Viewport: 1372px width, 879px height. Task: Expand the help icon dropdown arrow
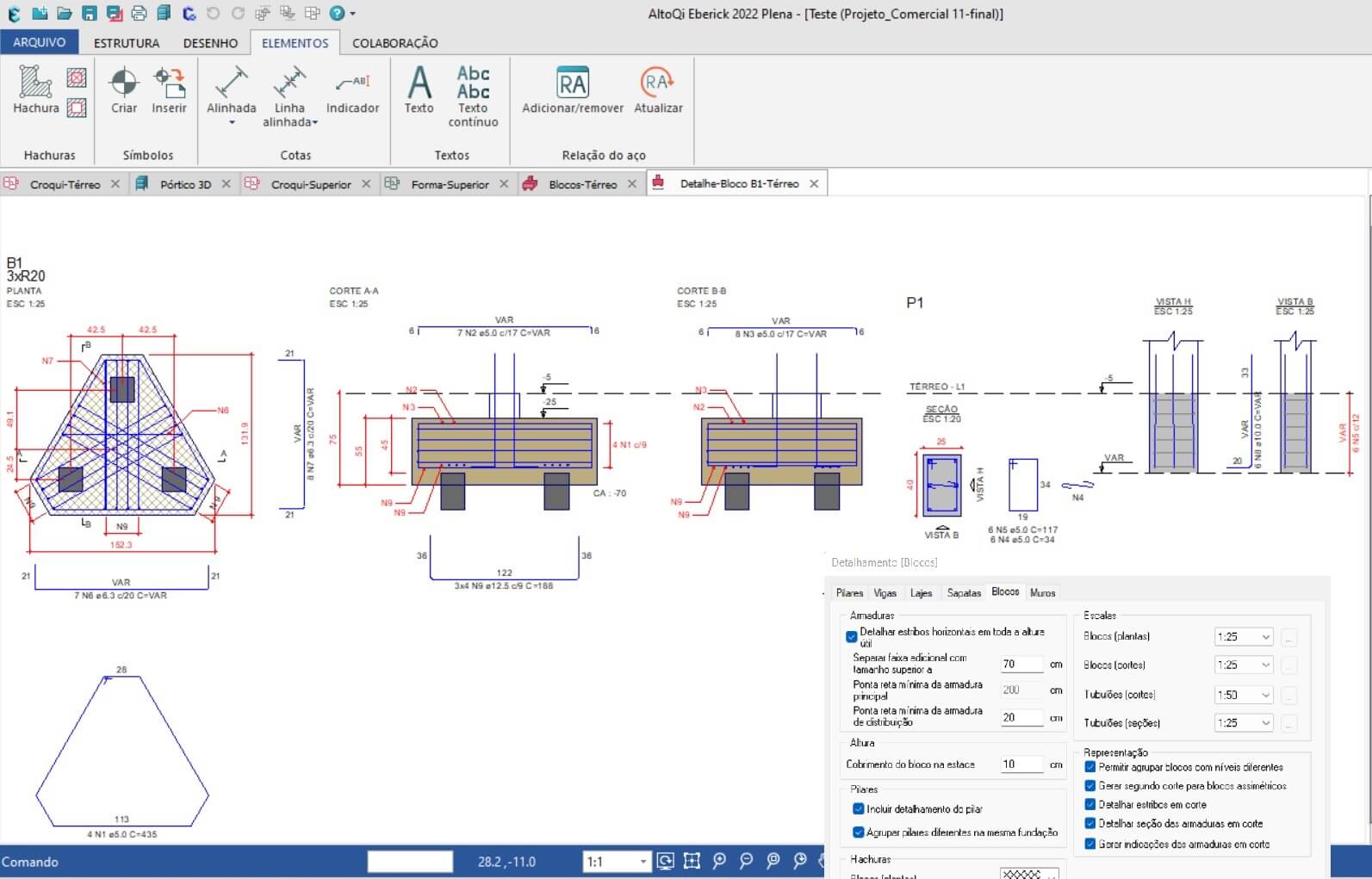click(x=352, y=13)
